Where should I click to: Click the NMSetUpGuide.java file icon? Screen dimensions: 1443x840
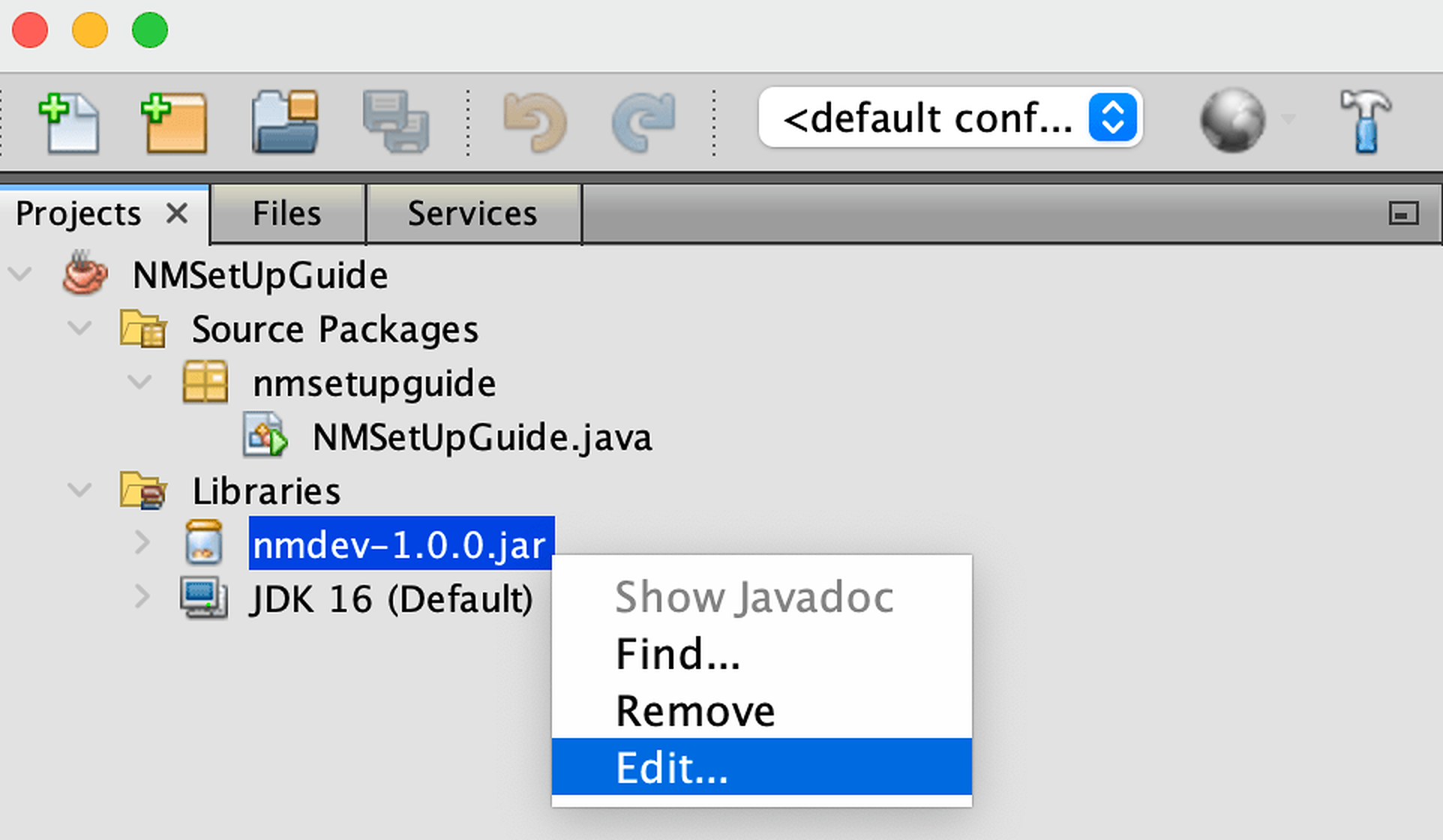[x=265, y=435]
